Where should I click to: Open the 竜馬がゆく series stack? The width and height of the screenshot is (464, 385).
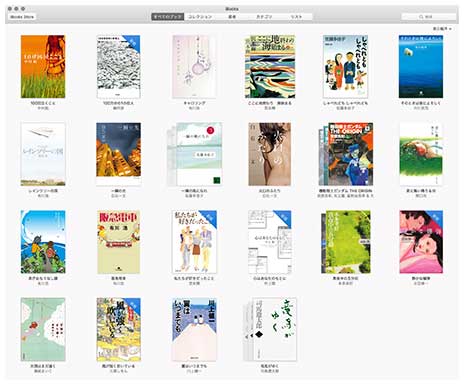(270, 329)
